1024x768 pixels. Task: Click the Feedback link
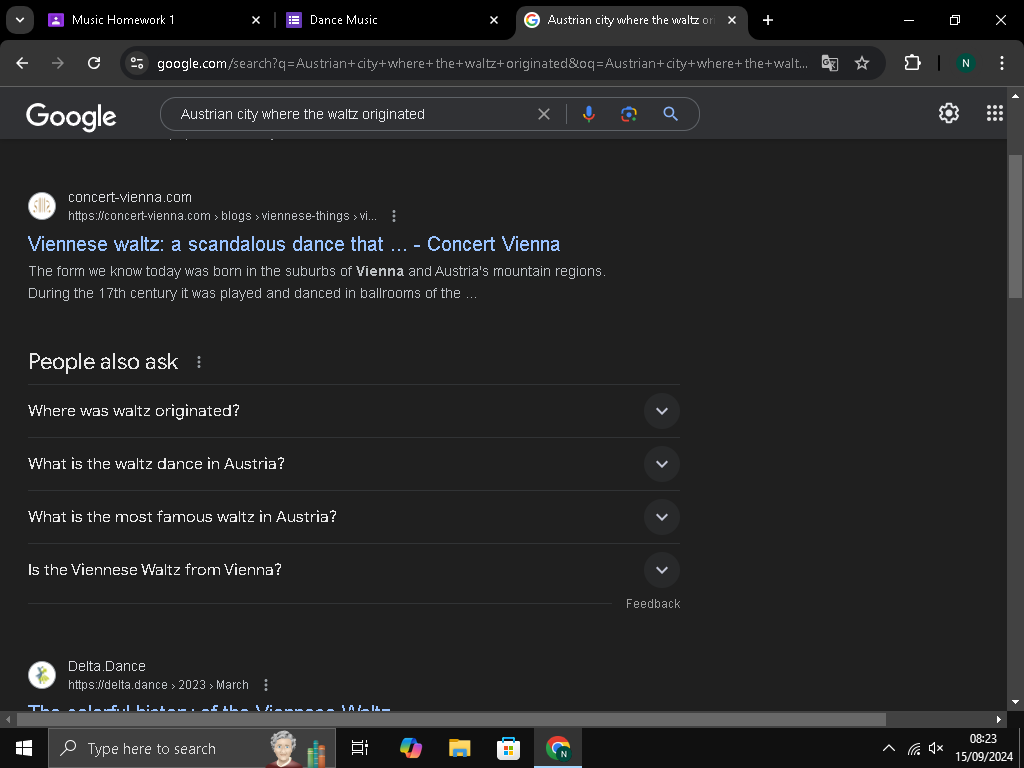(652, 604)
